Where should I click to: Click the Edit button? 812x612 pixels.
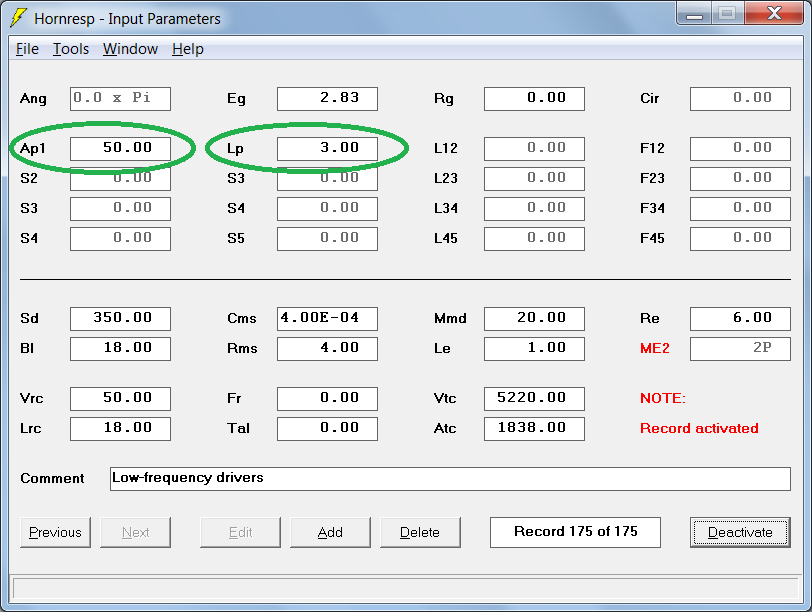[240, 532]
